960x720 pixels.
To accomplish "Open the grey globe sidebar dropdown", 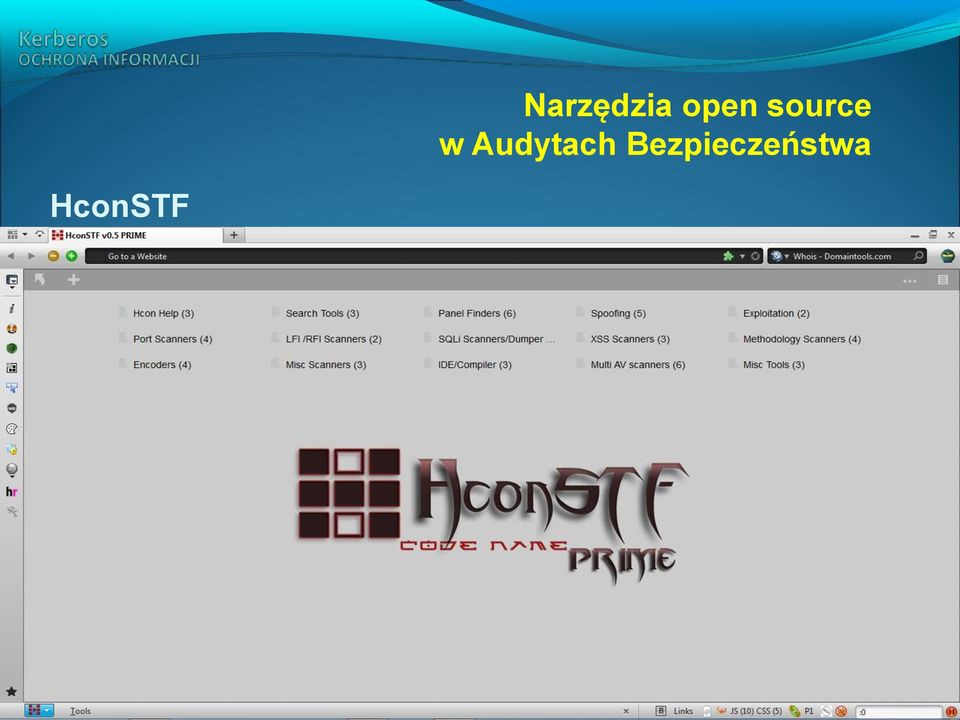I will point(12,470).
